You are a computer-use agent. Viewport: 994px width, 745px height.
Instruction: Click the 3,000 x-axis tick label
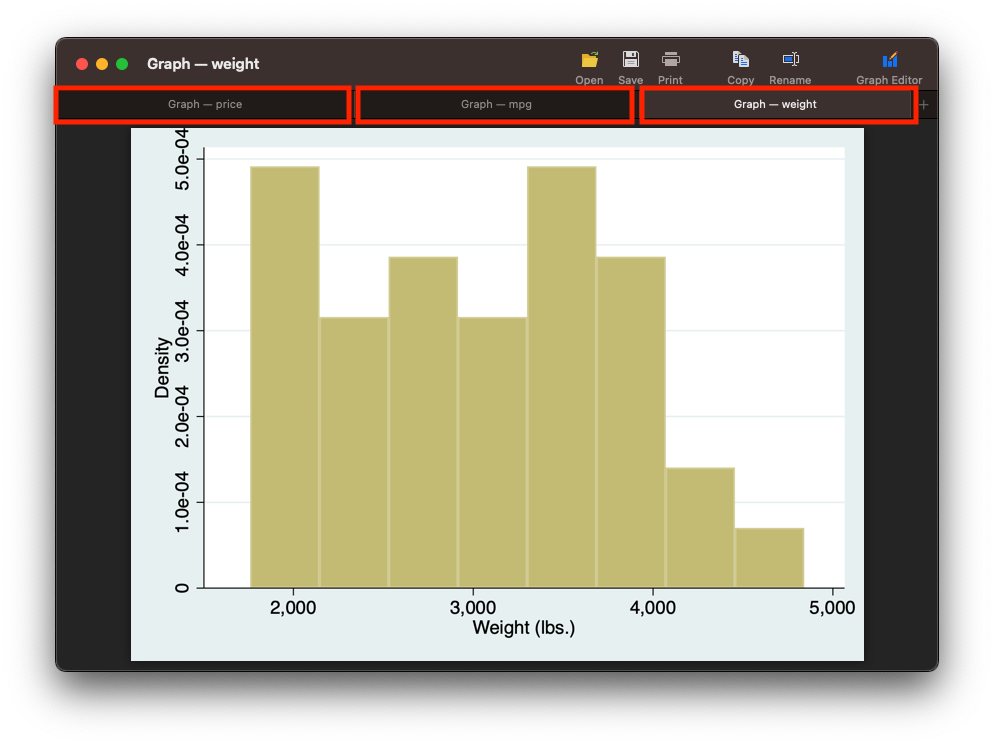(x=473, y=607)
